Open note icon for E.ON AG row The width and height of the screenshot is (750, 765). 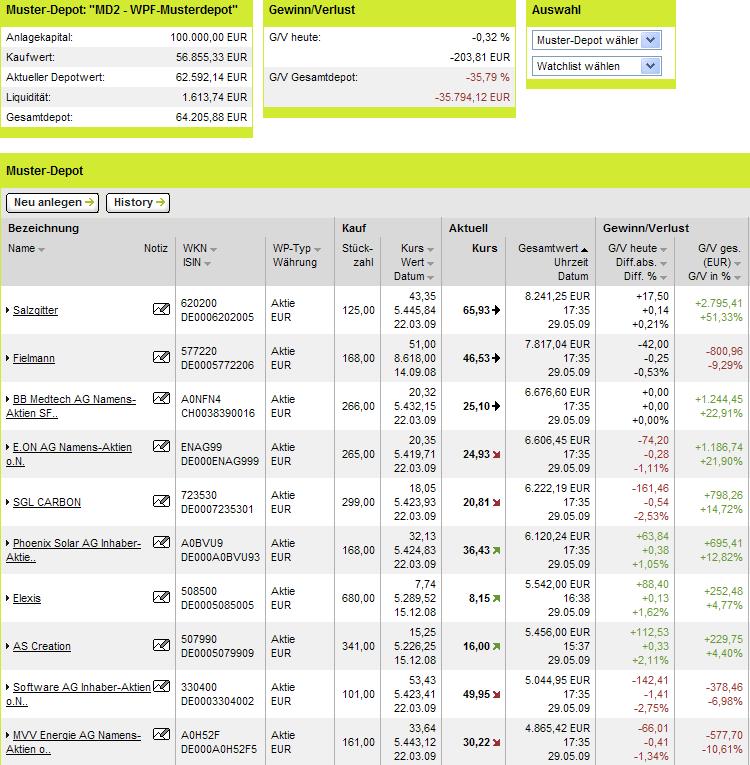pos(162,446)
